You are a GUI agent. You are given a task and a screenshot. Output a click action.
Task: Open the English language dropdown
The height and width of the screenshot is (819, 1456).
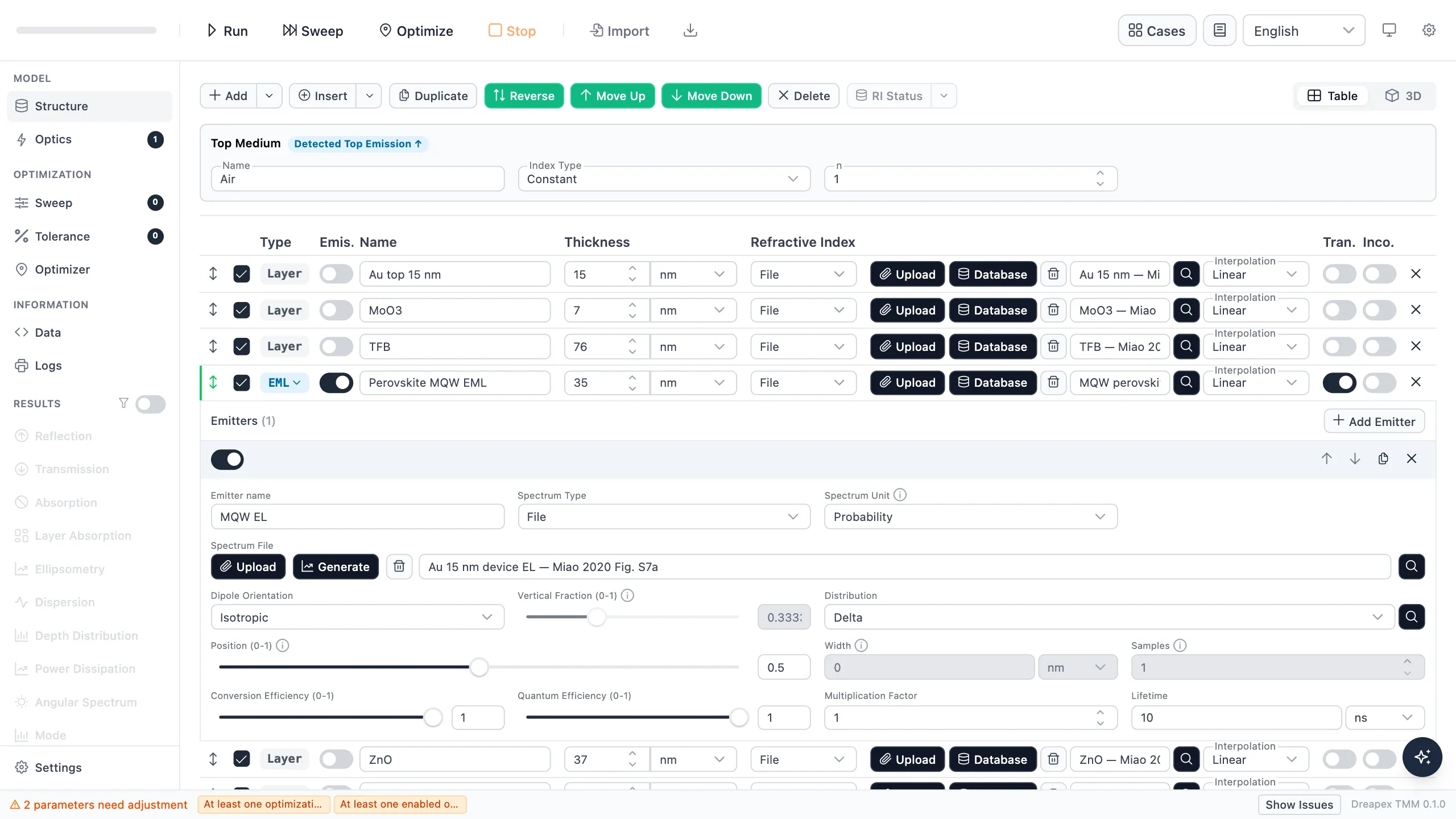(1304, 31)
